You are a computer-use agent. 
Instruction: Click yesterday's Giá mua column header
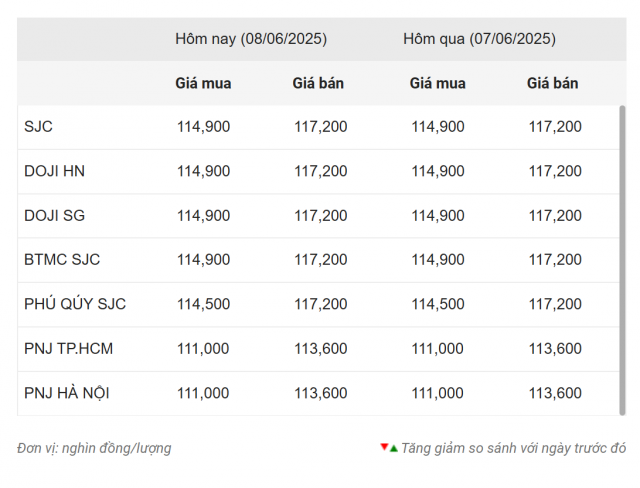tap(438, 83)
